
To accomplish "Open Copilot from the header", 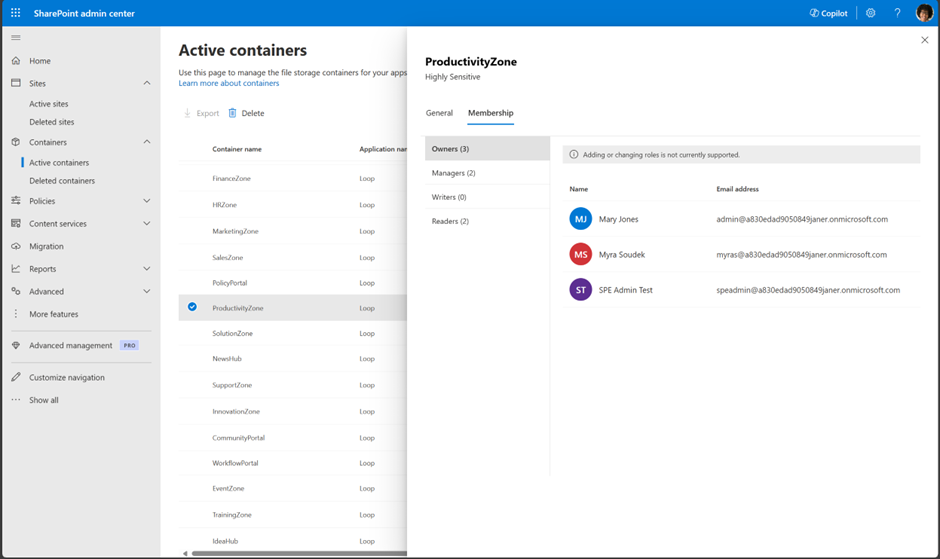I will [x=828, y=13].
